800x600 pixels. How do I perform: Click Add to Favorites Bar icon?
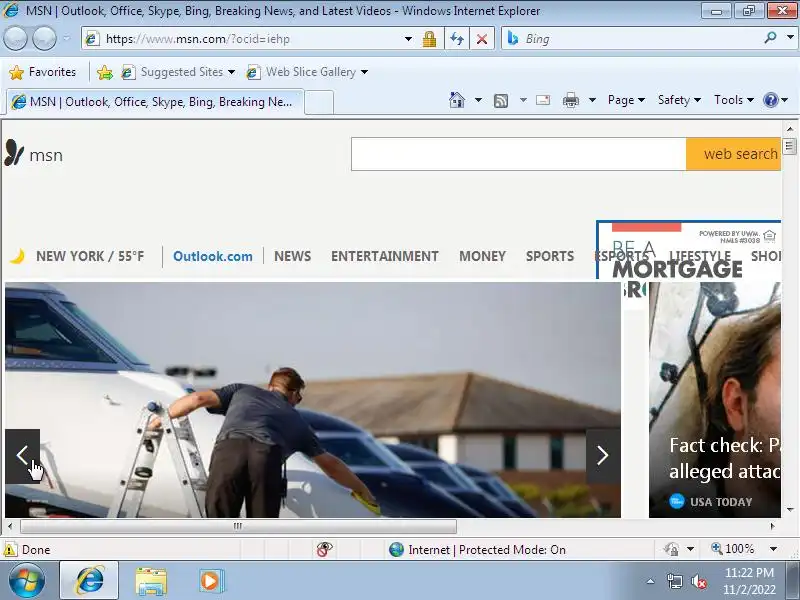(105, 72)
